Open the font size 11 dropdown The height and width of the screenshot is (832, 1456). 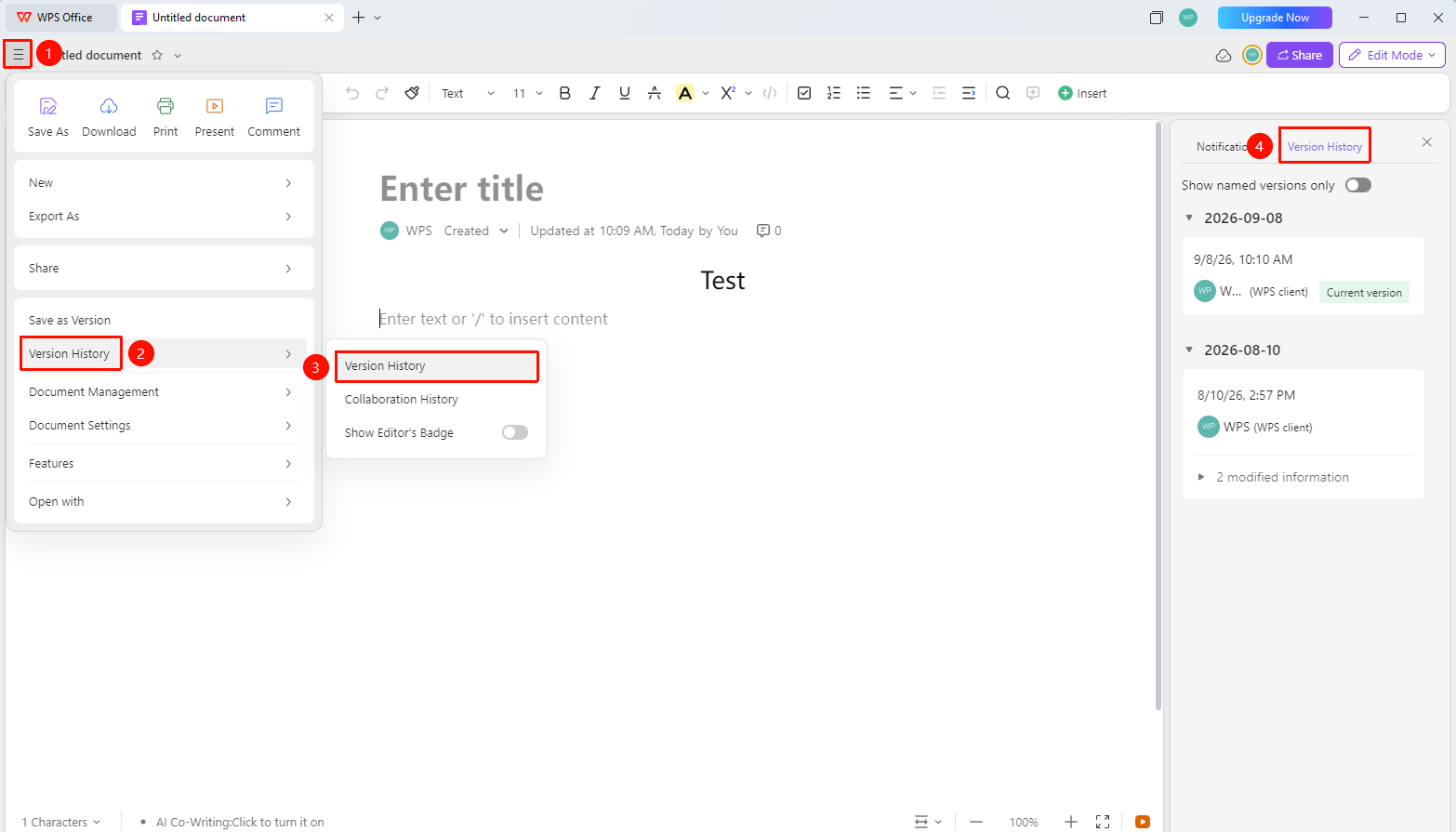coord(527,93)
